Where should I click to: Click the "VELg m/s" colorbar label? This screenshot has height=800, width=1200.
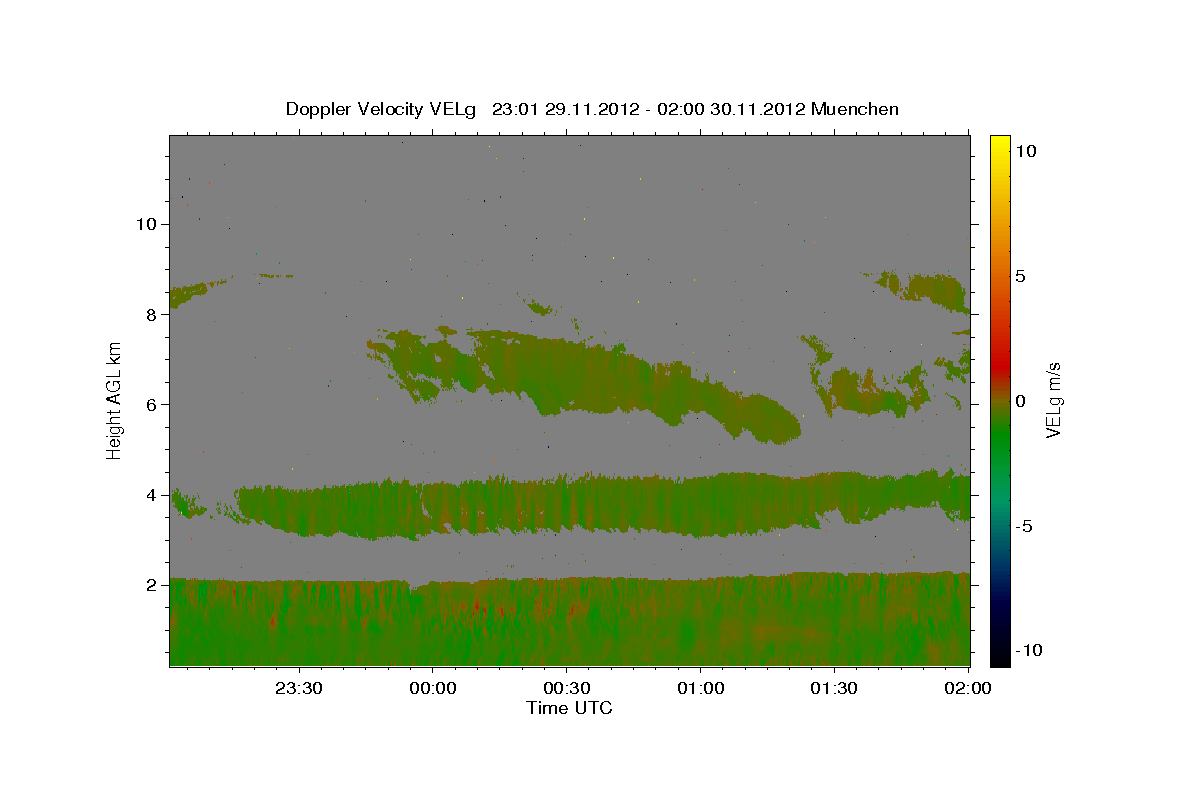(1053, 400)
